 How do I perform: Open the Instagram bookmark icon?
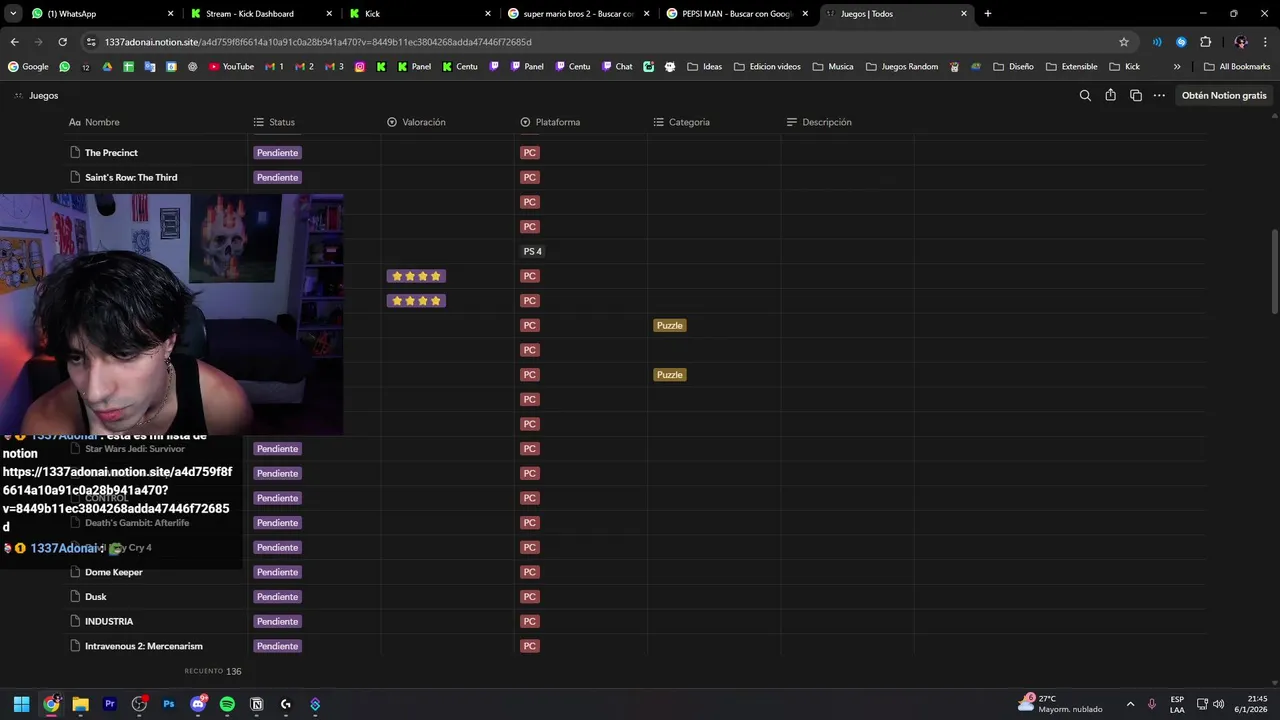pos(360,67)
